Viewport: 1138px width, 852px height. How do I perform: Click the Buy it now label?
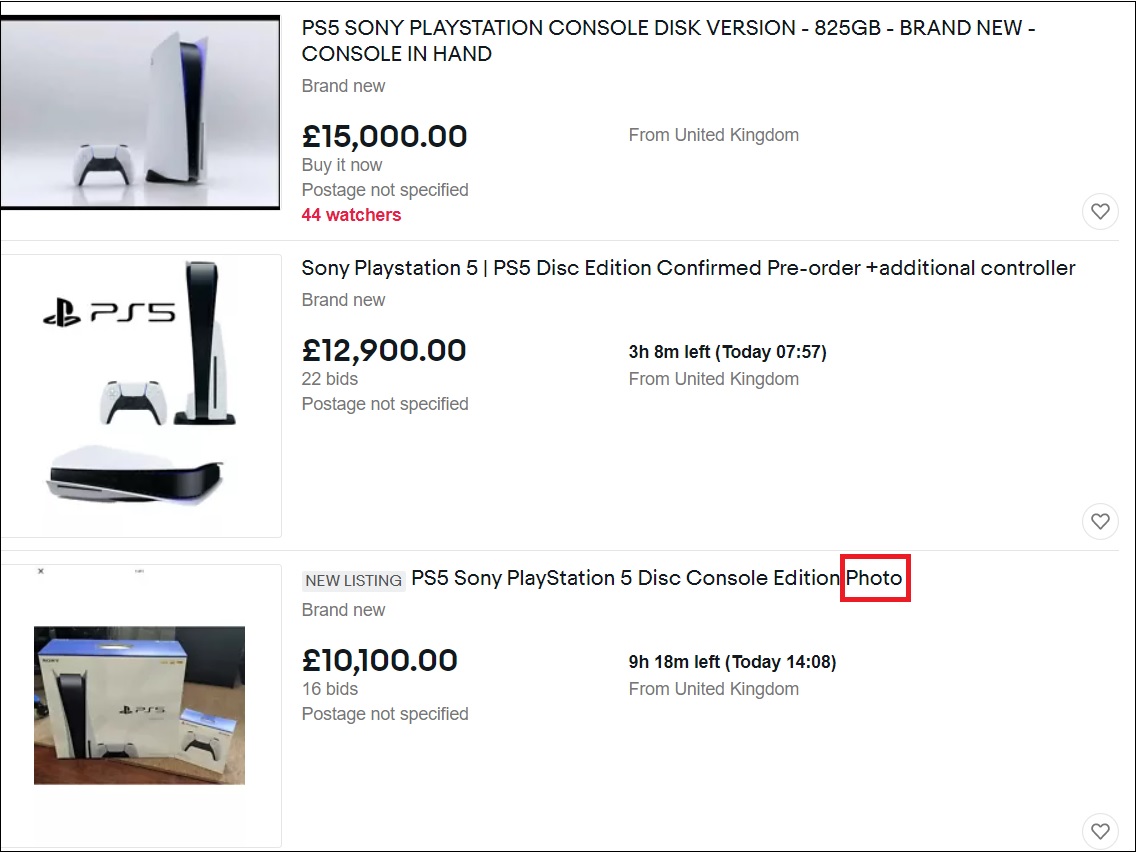[x=342, y=165]
